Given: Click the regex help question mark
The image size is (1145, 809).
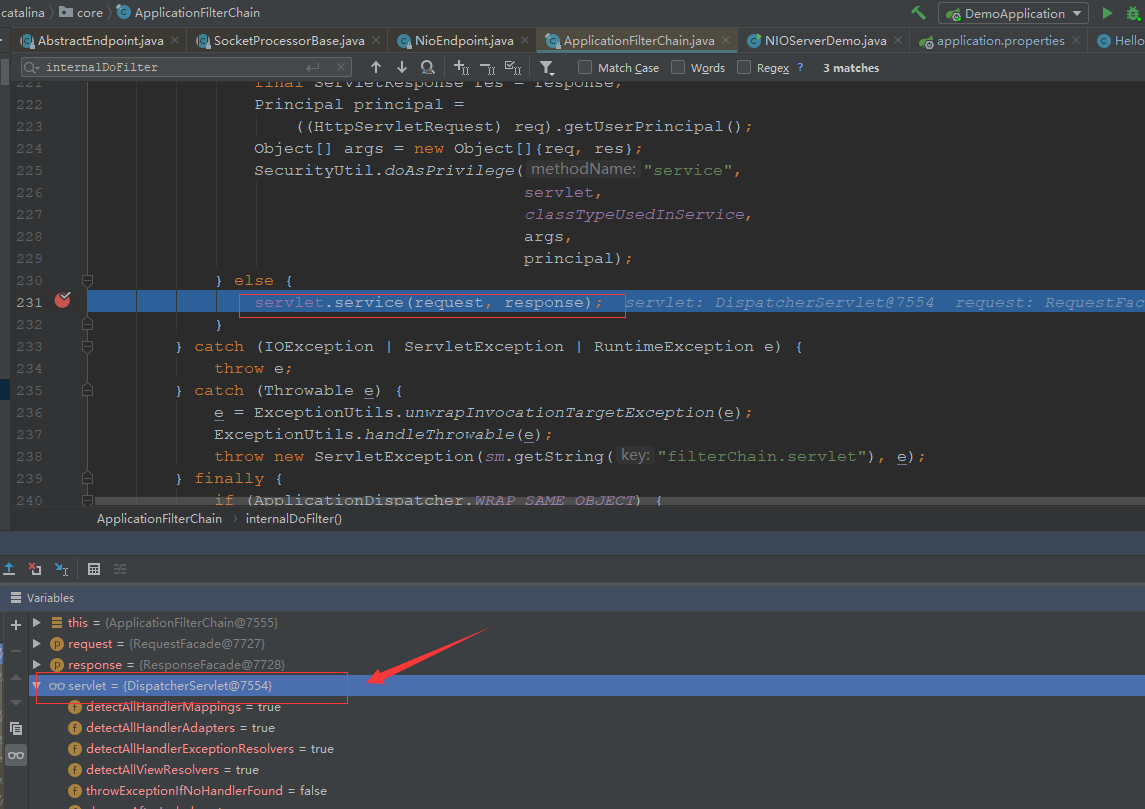Looking at the screenshot, I should (800, 67).
